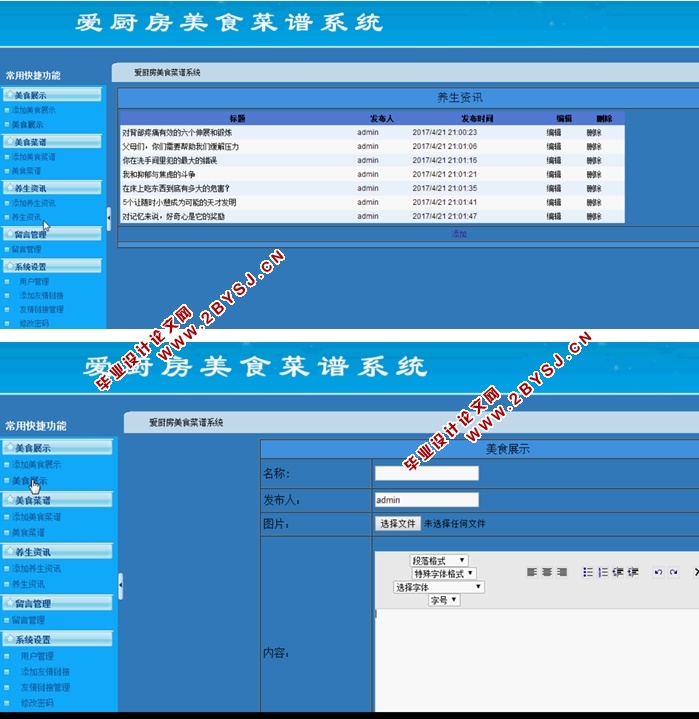Open 用户管理 in the upper sidebar

point(34,282)
